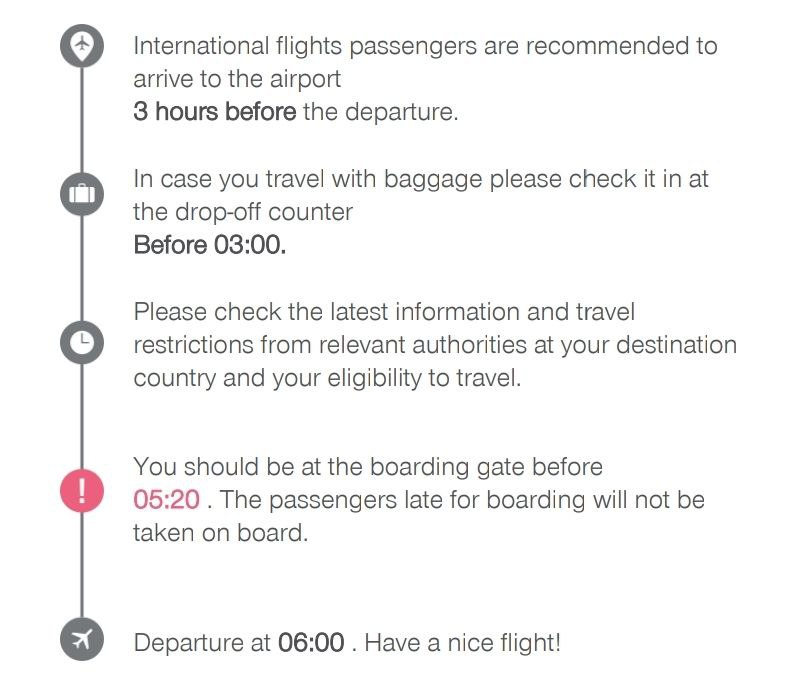Viewport: 788px width, 693px height.
Task: Click 'taken on board.' text
Action: 220,533
